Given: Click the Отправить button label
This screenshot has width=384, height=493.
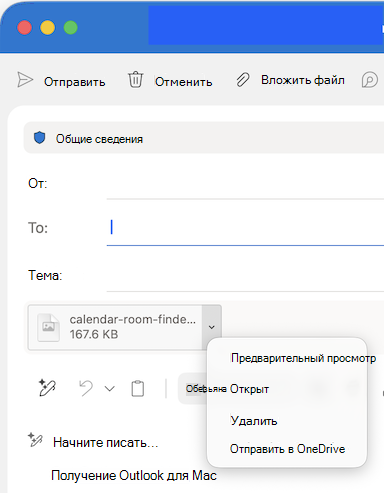Looking at the screenshot, I should [75, 82].
